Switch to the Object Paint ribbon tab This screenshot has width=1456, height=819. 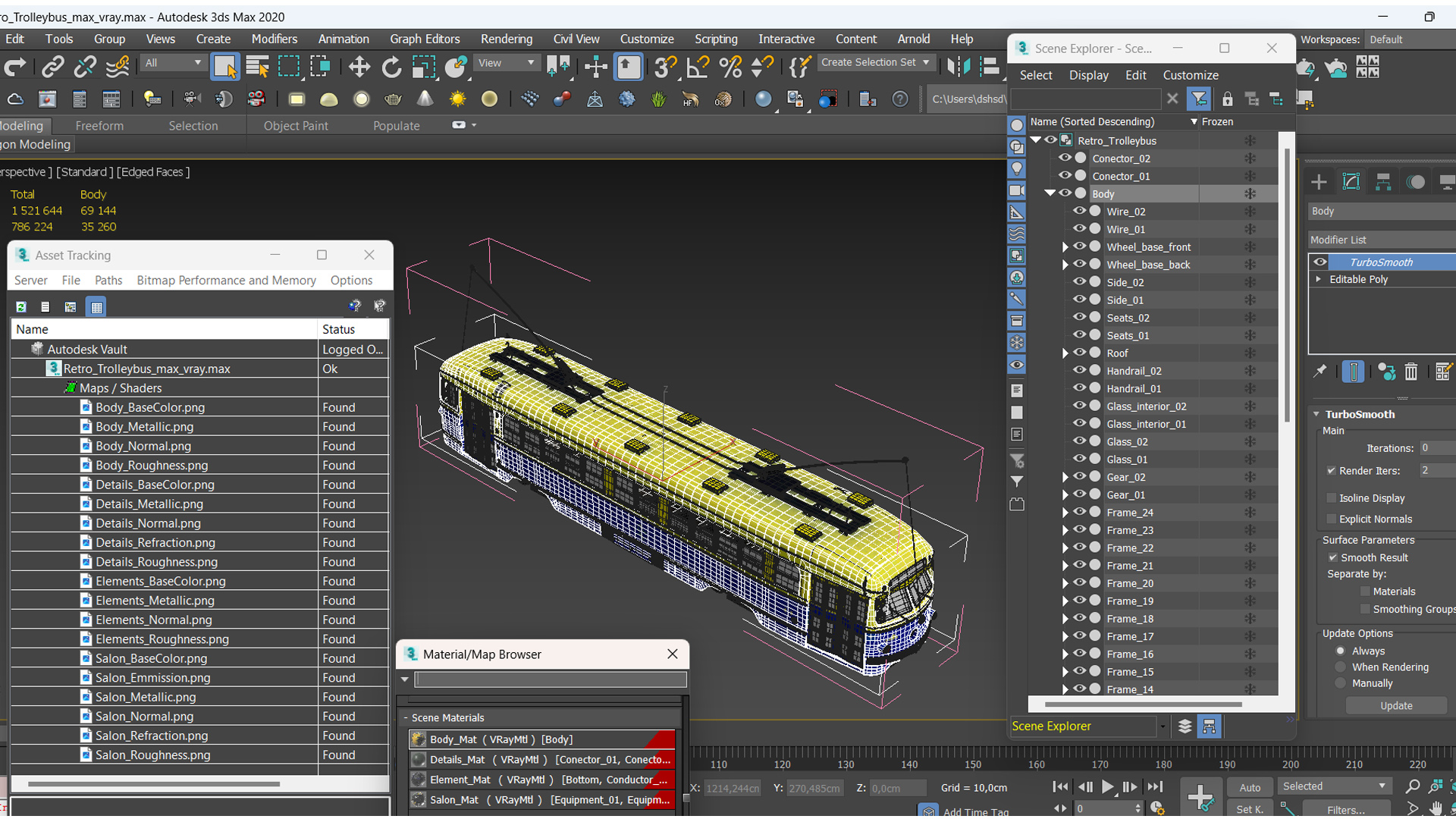click(x=296, y=126)
